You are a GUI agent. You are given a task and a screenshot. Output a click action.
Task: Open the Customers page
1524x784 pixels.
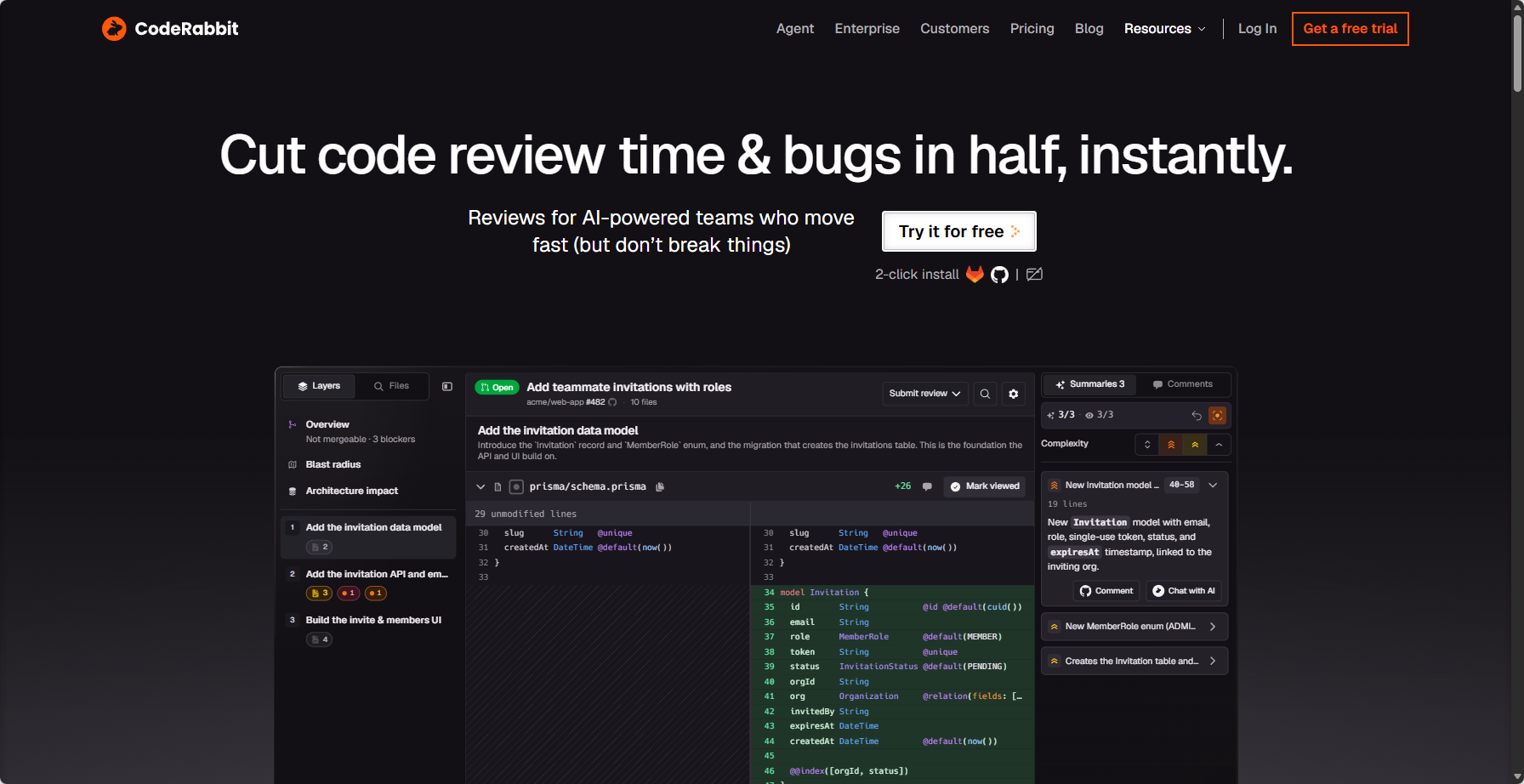click(955, 29)
